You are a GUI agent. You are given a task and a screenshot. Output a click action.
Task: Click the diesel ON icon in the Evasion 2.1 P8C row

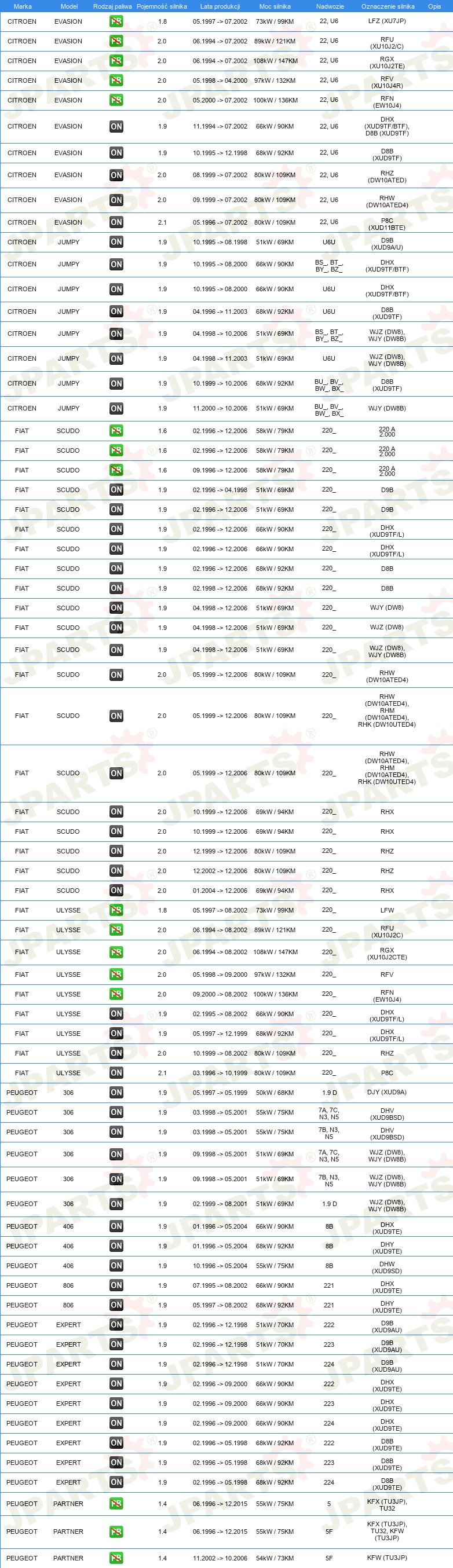coord(116,222)
